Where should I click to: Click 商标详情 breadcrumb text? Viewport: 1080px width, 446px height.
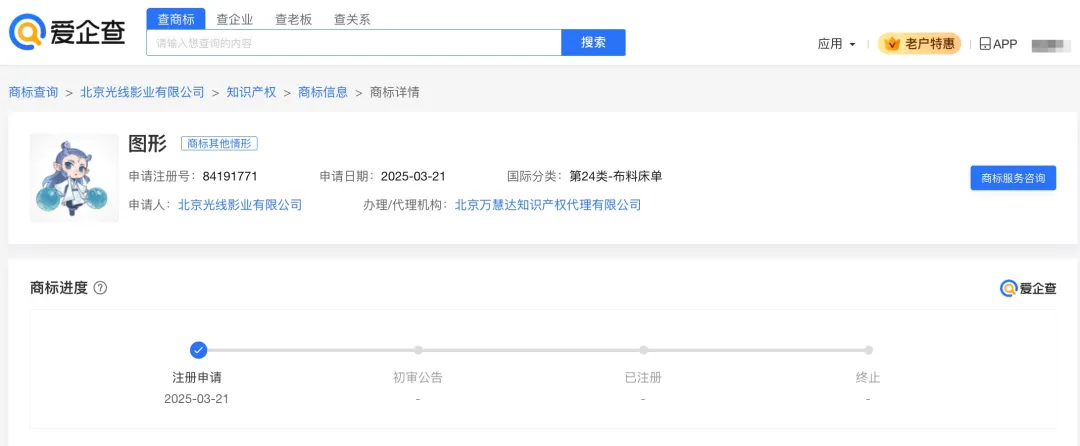point(395,92)
